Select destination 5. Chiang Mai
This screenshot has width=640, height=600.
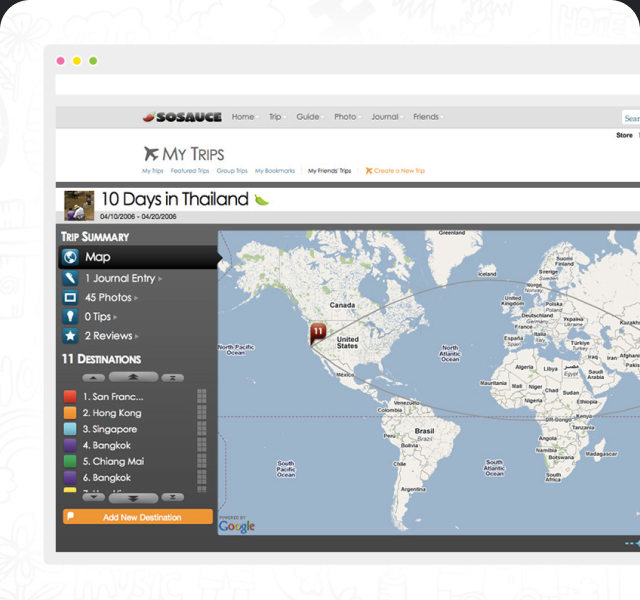113,462
